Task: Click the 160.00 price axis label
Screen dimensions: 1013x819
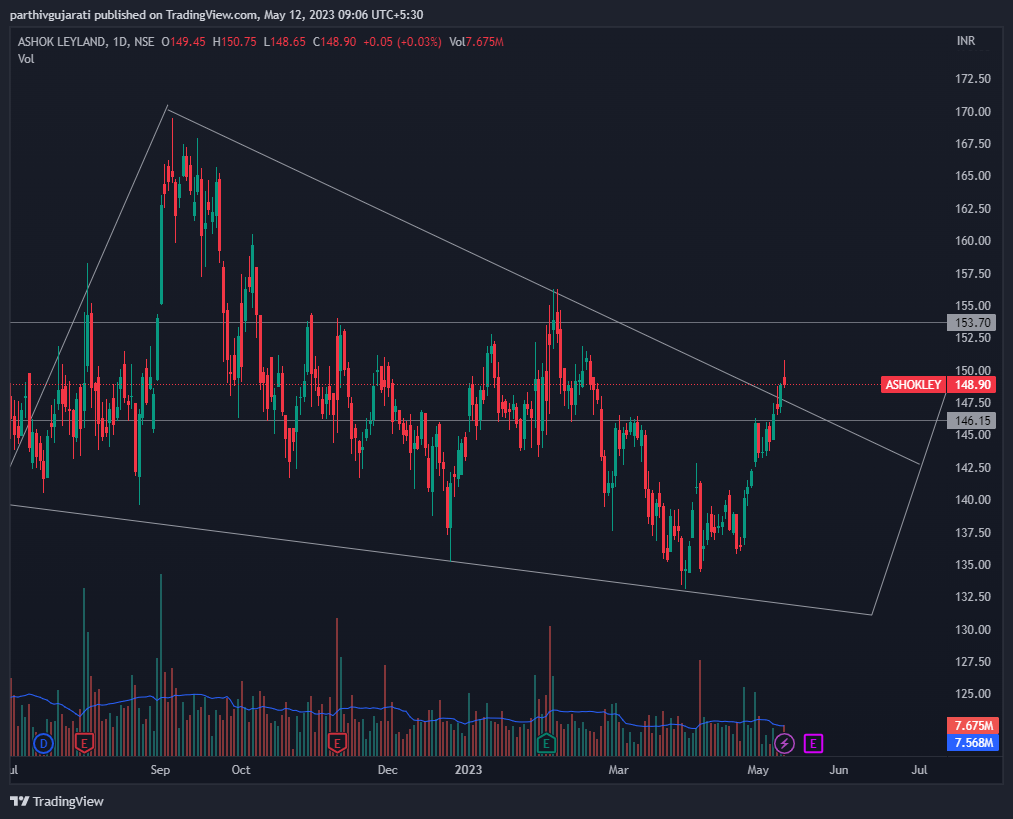Action: click(x=973, y=241)
